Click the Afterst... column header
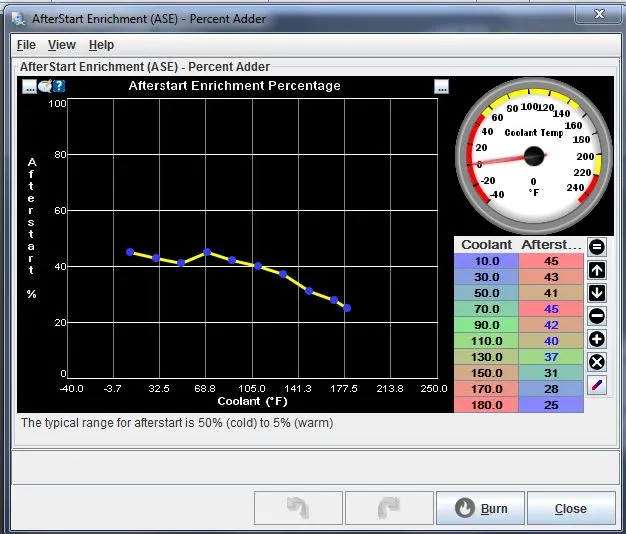The image size is (626, 534). tap(551, 245)
